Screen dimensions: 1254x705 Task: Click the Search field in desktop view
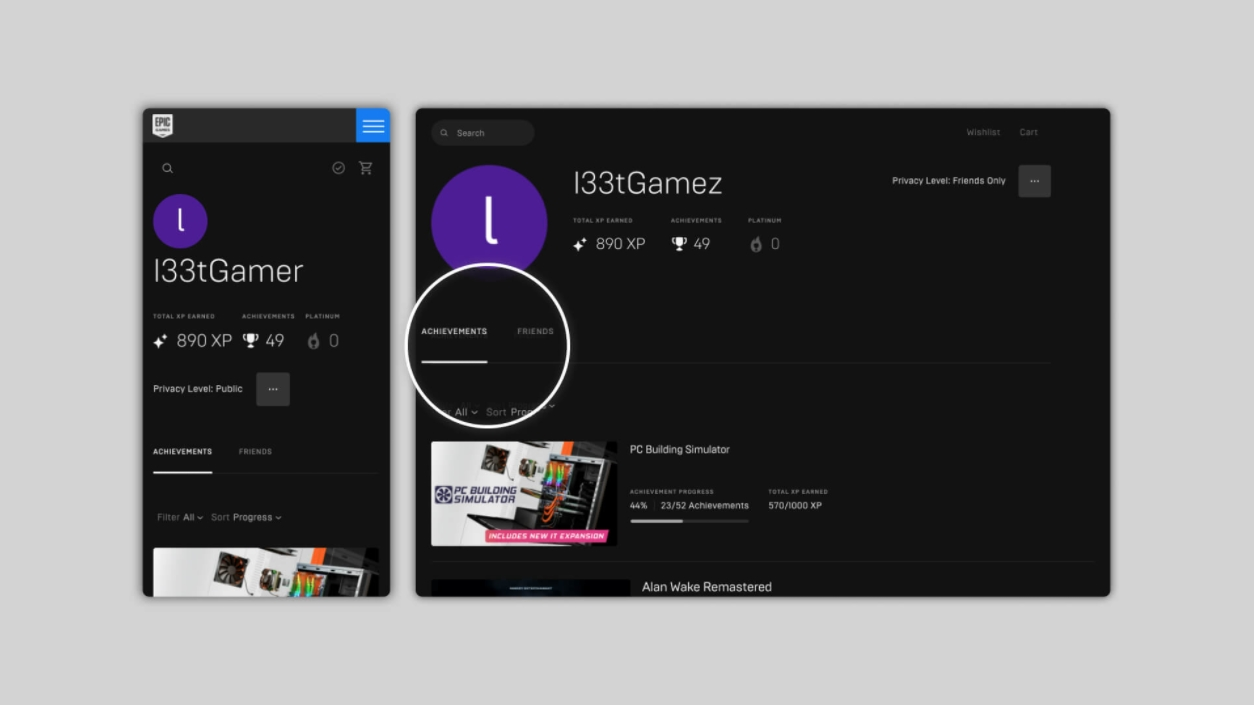pos(483,133)
